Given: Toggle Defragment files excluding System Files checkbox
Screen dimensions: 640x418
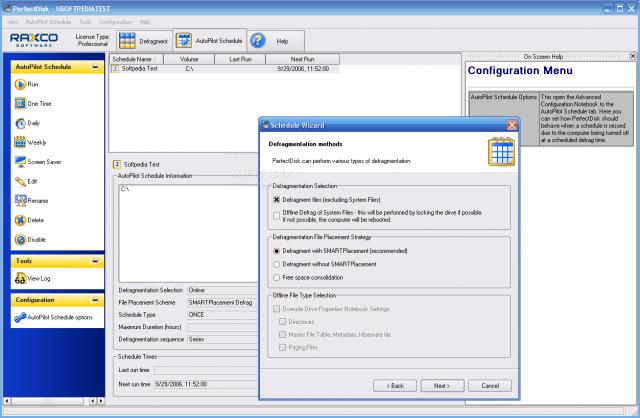Looking at the screenshot, I should [x=276, y=200].
